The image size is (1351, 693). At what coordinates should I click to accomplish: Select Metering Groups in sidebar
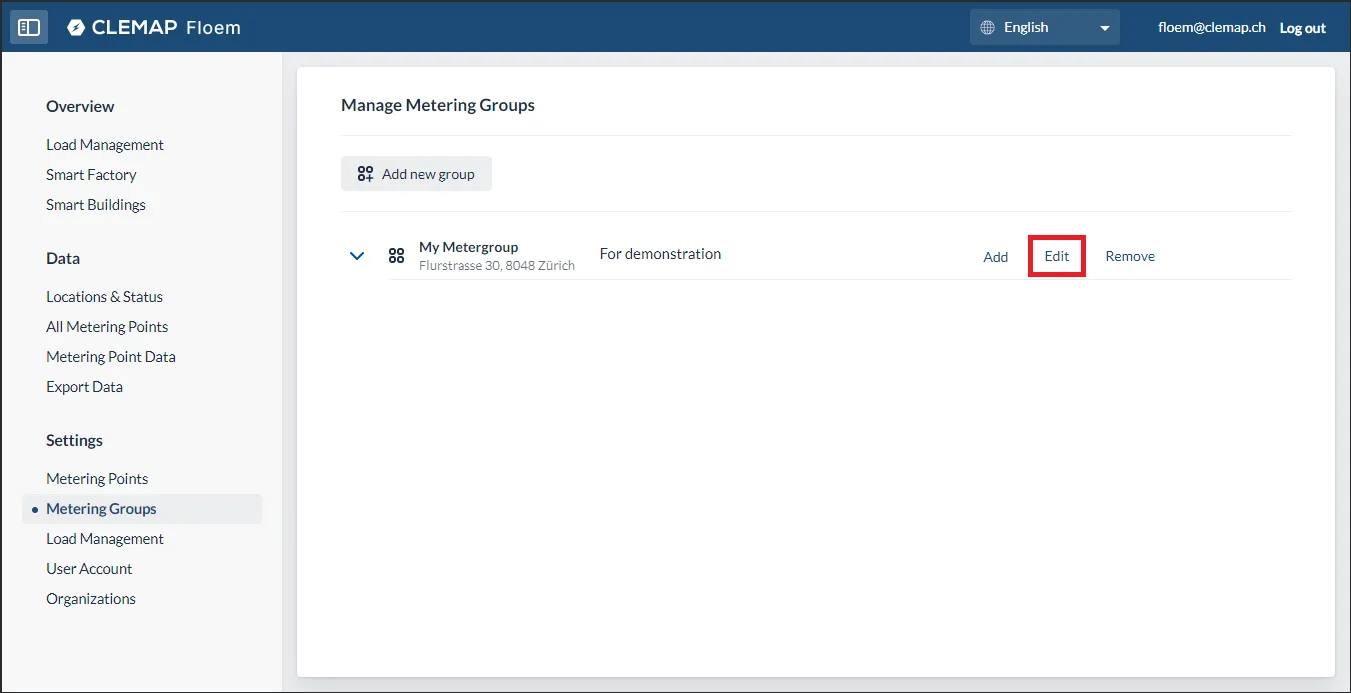tap(142, 508)
